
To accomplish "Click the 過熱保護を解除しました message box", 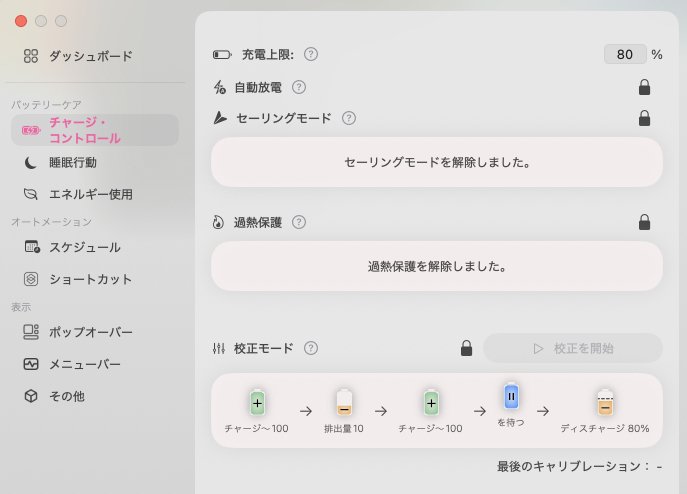I will tap(437, 267).
